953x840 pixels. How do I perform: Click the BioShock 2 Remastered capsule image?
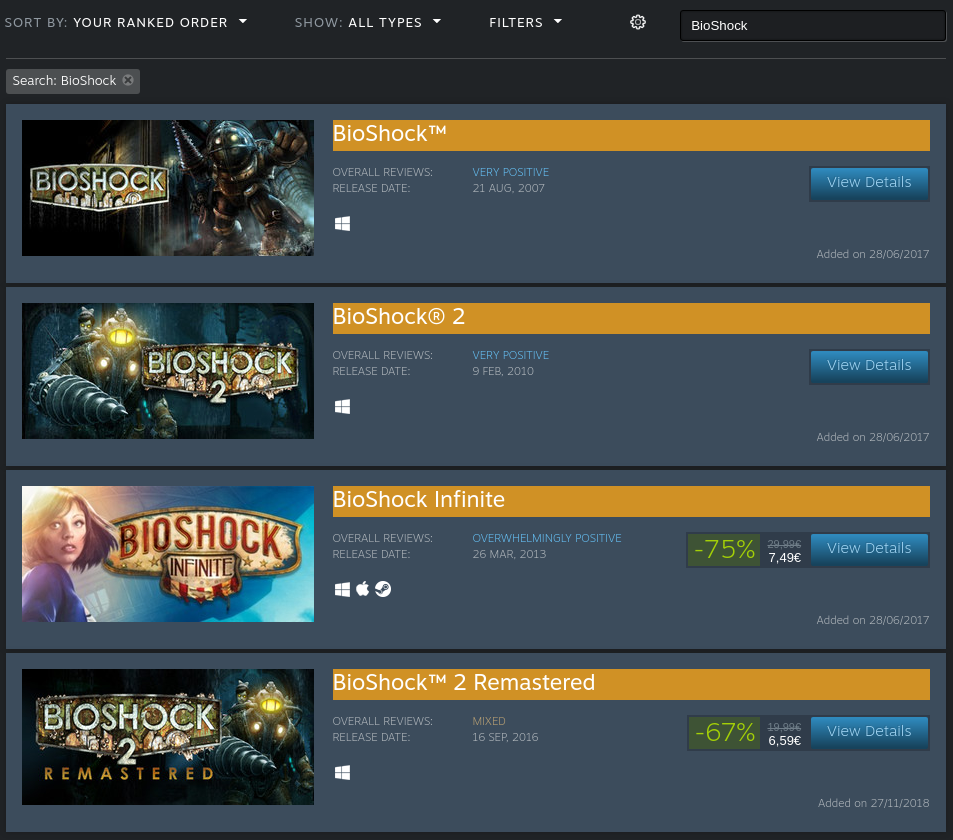click(x=168, y=737)
